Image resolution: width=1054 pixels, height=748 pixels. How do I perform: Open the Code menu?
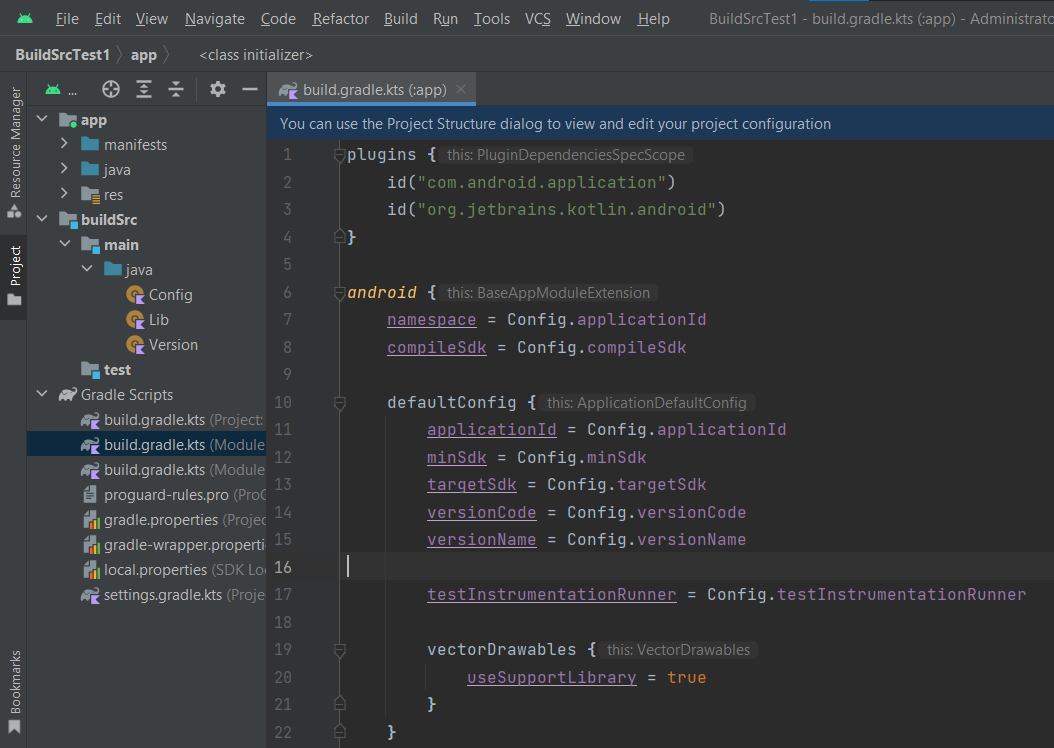tap(278, 19)
